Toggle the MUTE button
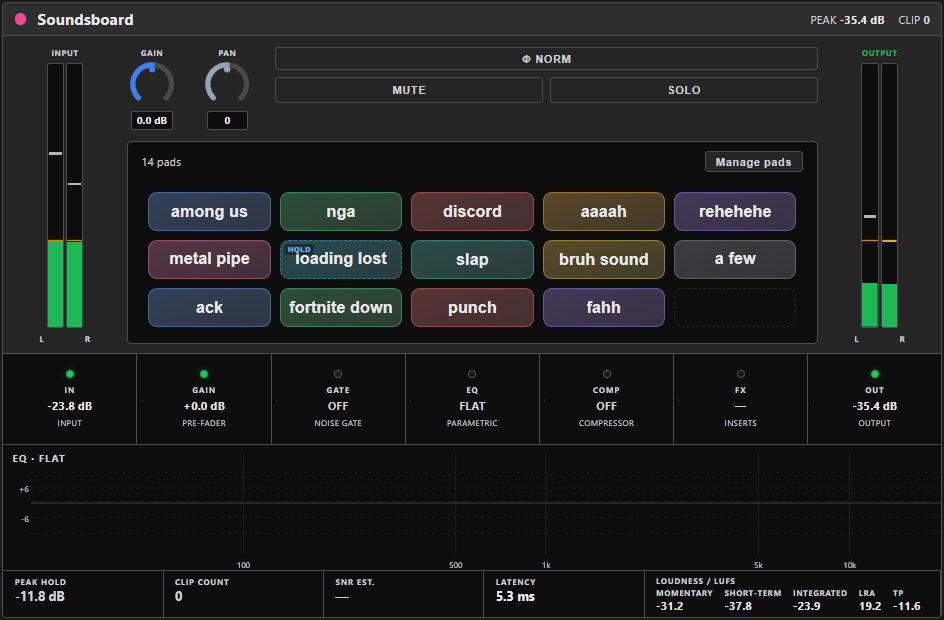 click(409, 90)
